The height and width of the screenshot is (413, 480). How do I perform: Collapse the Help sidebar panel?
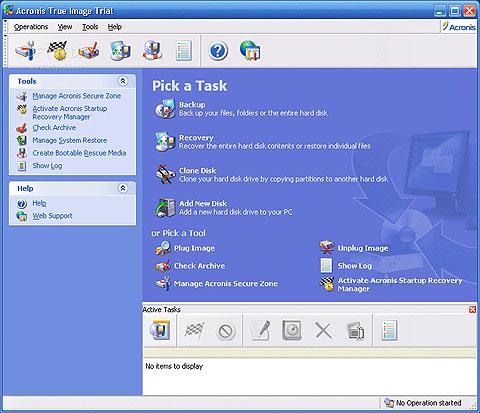[123, 188]
